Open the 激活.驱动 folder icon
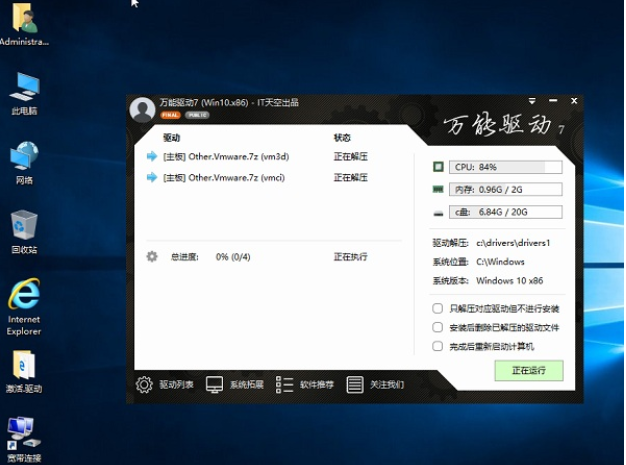Viewport: 626px width, 465px height. point(24,372)
